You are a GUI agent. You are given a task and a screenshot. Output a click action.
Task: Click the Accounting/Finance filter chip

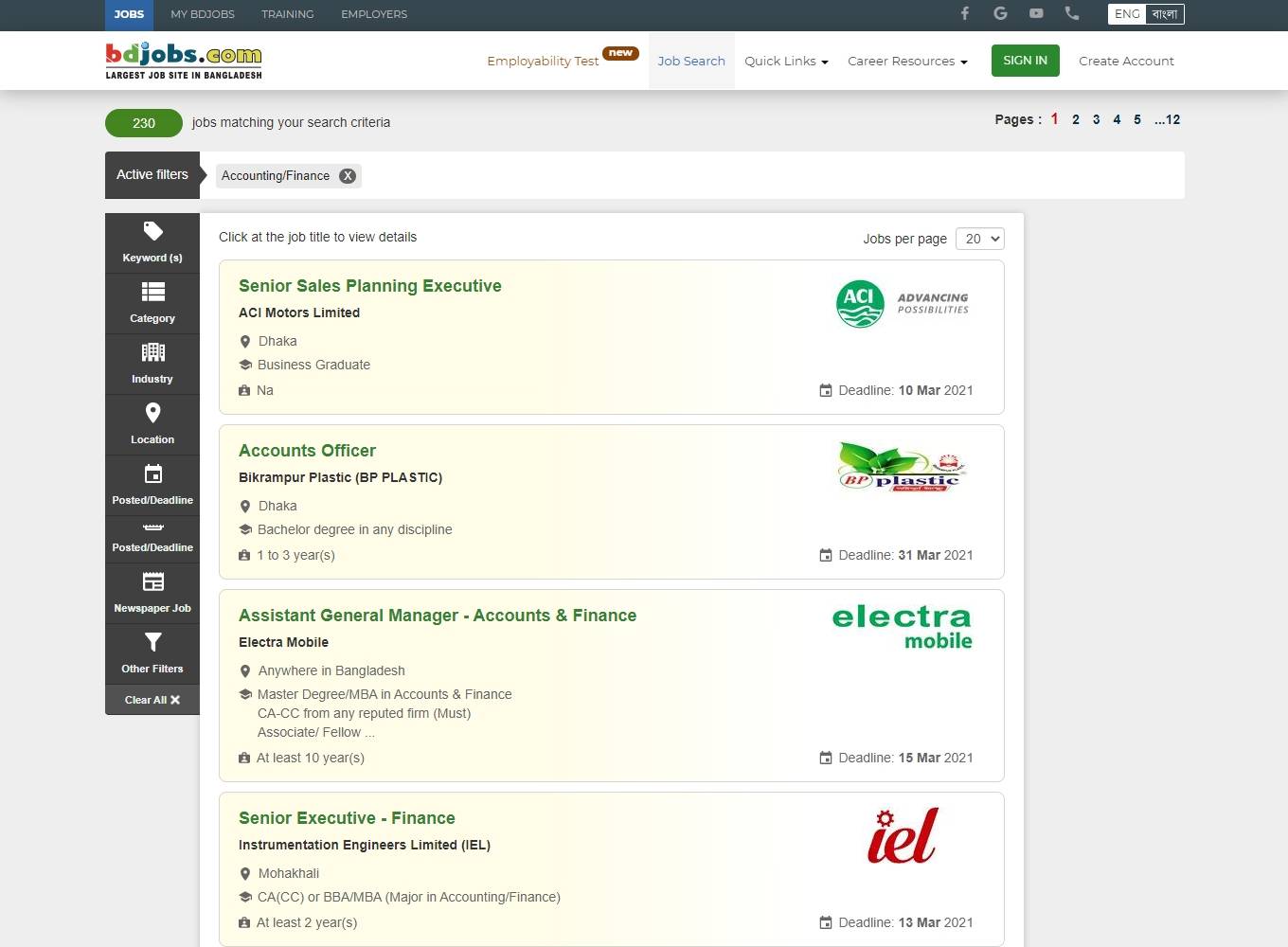[288, 175]
